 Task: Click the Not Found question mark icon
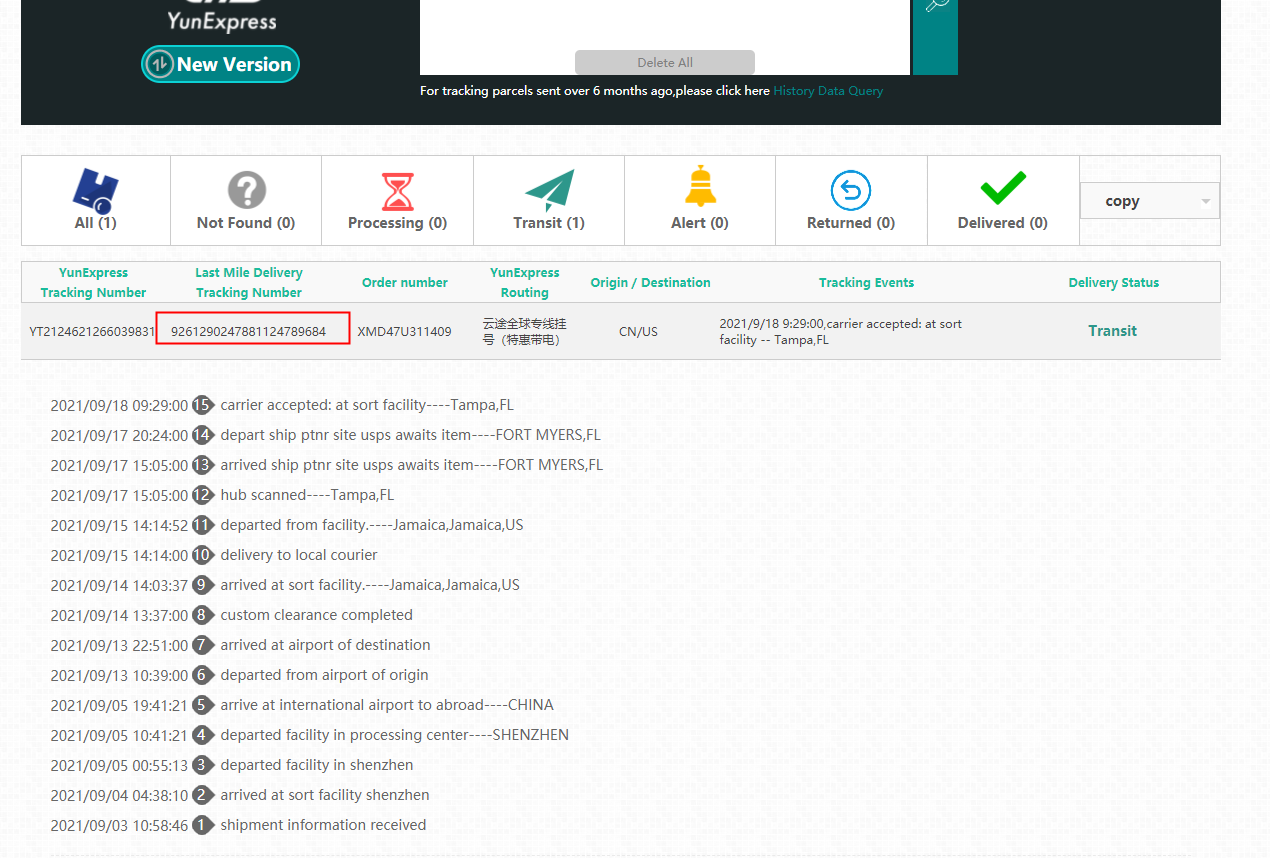click(246, 189)
